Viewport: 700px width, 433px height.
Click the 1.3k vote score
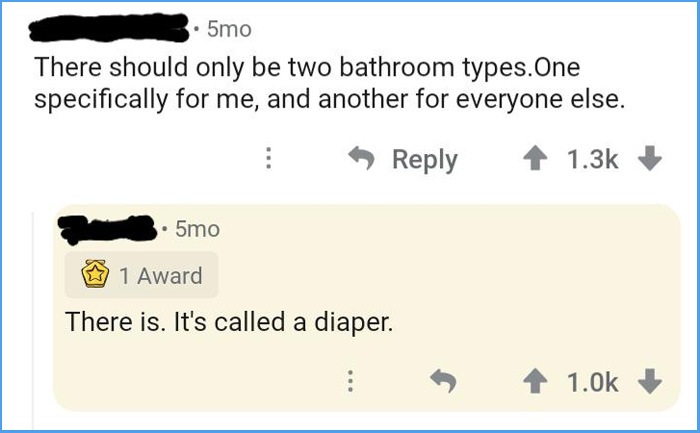tap(593, 160)
